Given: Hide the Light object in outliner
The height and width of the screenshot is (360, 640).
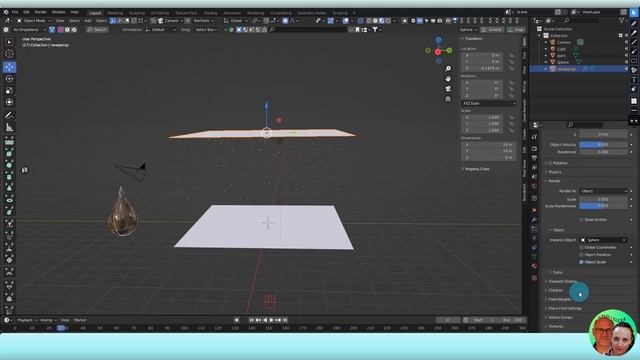Looking at the screenshot, I should coord(626,49).
